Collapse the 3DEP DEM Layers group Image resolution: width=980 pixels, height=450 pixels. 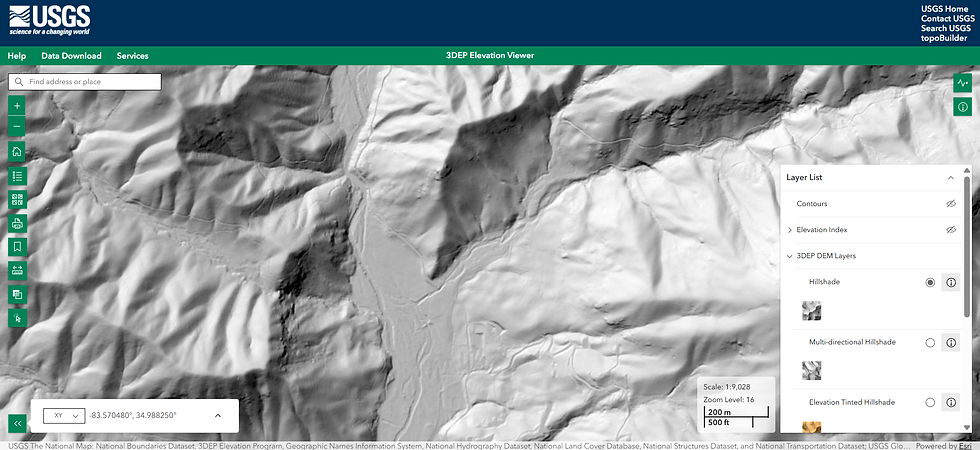click(789, 256)
